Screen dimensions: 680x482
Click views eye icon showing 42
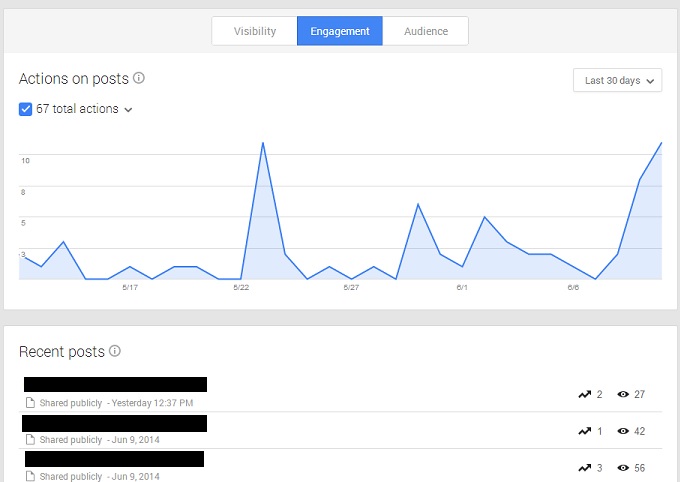tap(623, 431)
